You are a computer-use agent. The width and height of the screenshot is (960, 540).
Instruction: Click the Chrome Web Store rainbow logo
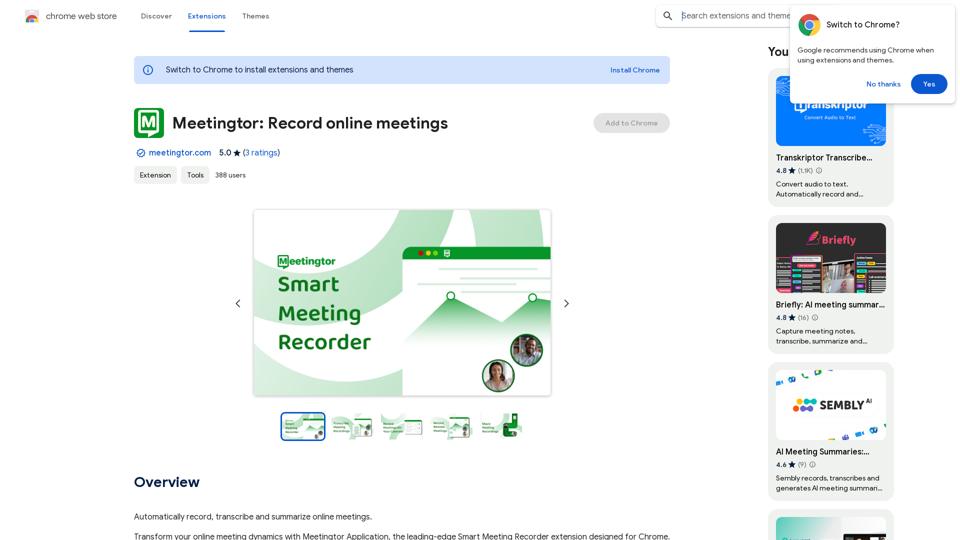32,17
